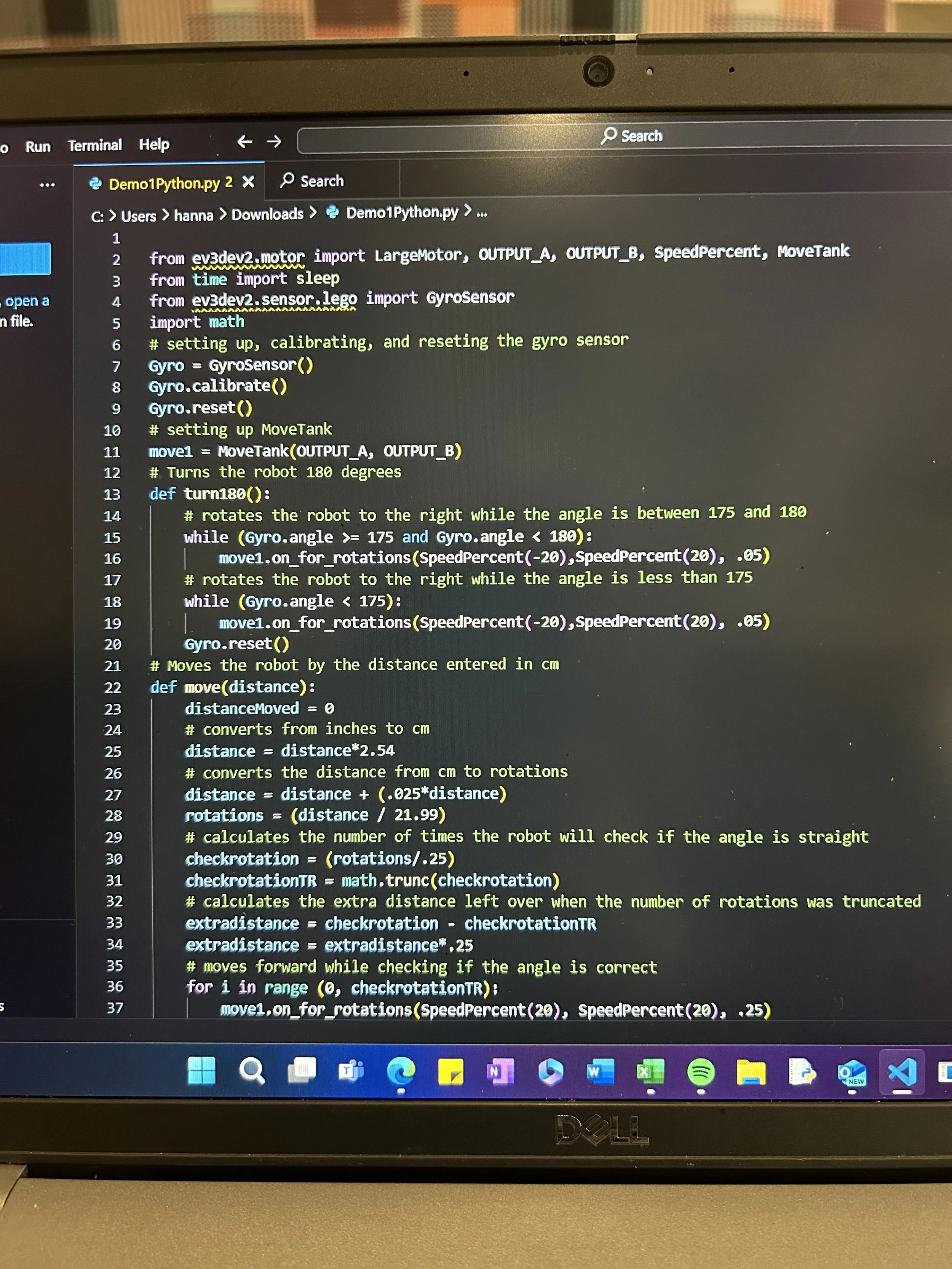Expand the hanna breadcrumb segment
Viewport: 952px width, 1269px height.
(193, 216)
